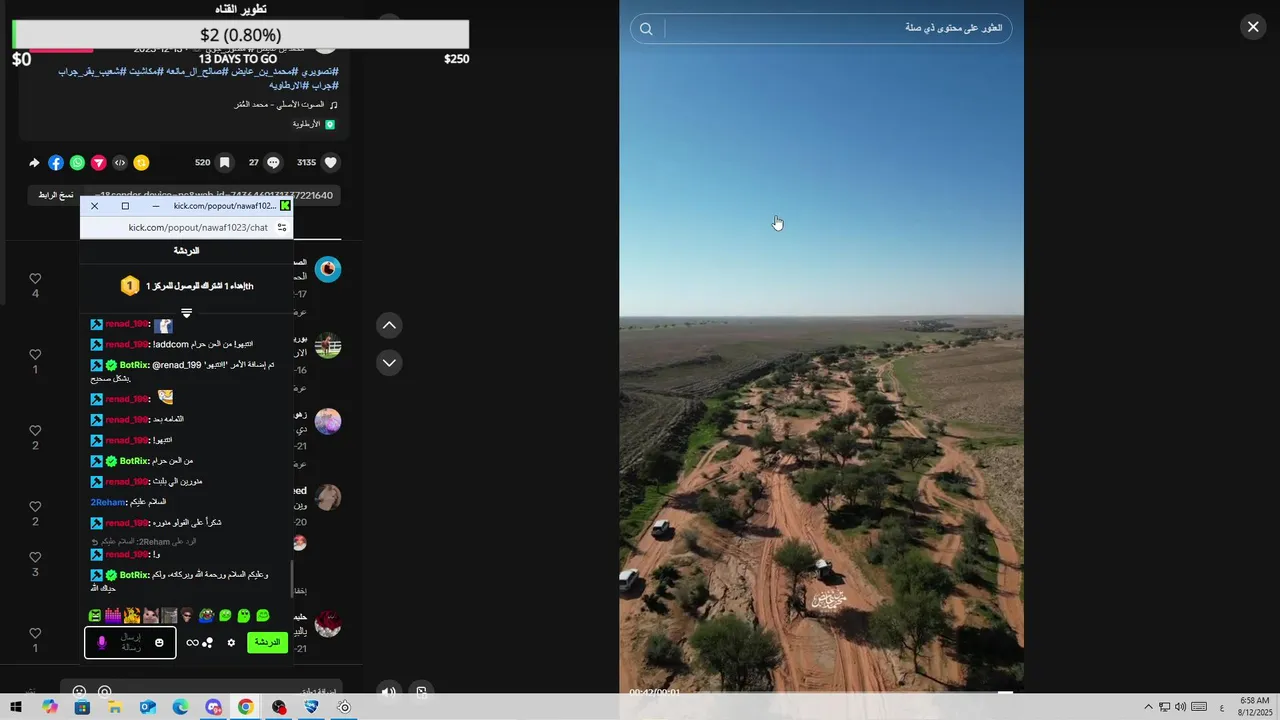Screen dimensions: 1280x720
Task: Click the system tray volume icon
Action: tap(1180, 707)
